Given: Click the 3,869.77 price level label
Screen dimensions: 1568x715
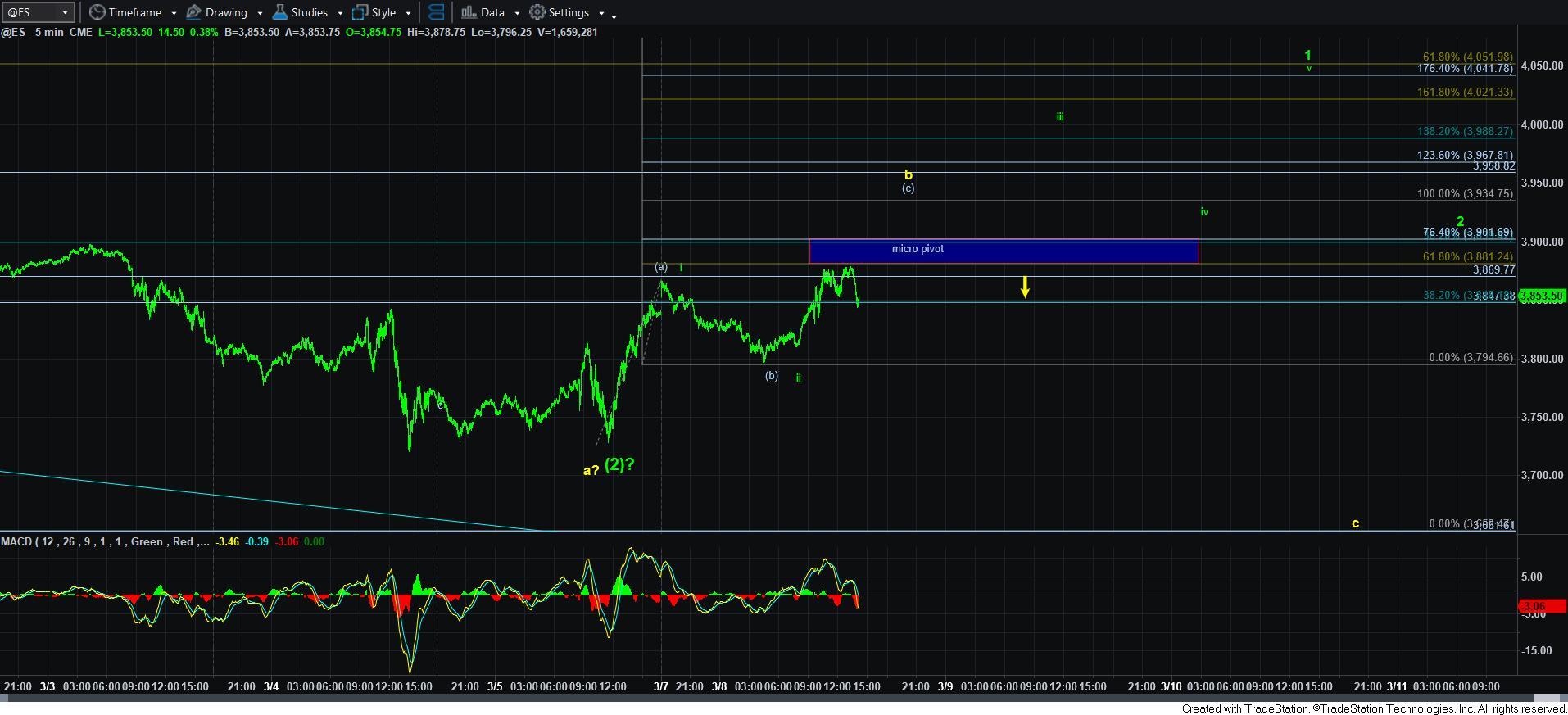Looking at the screenshot, I should 1493,269.
